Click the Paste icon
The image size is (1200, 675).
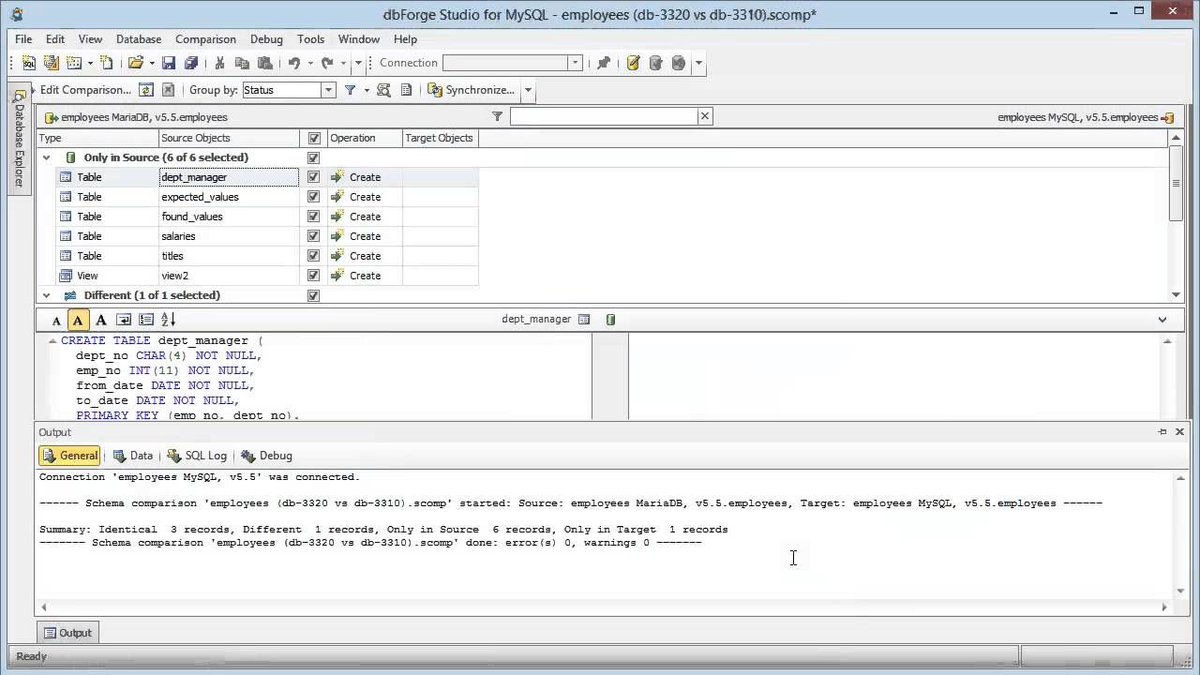[266, 63]
